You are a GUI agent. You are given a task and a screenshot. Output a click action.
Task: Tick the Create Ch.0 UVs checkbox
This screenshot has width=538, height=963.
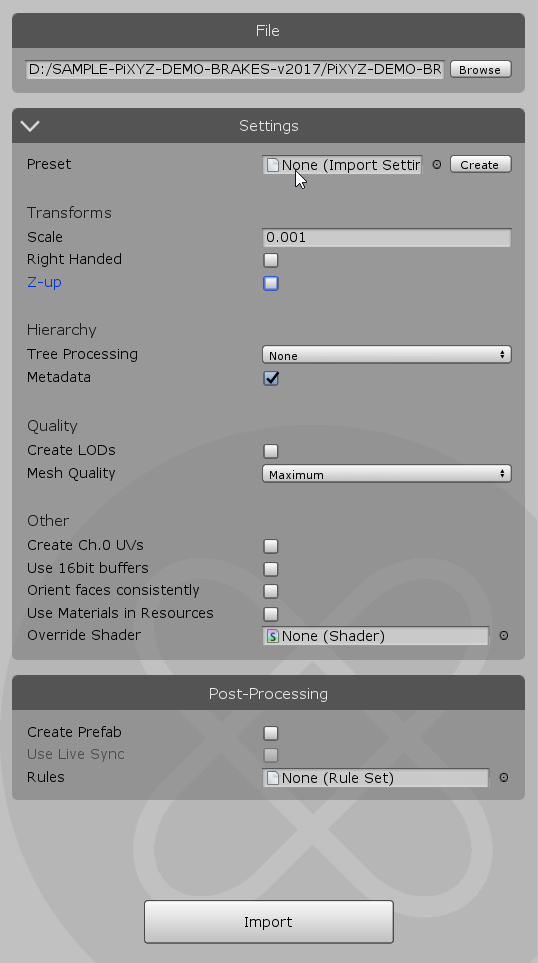click(271, 546)
